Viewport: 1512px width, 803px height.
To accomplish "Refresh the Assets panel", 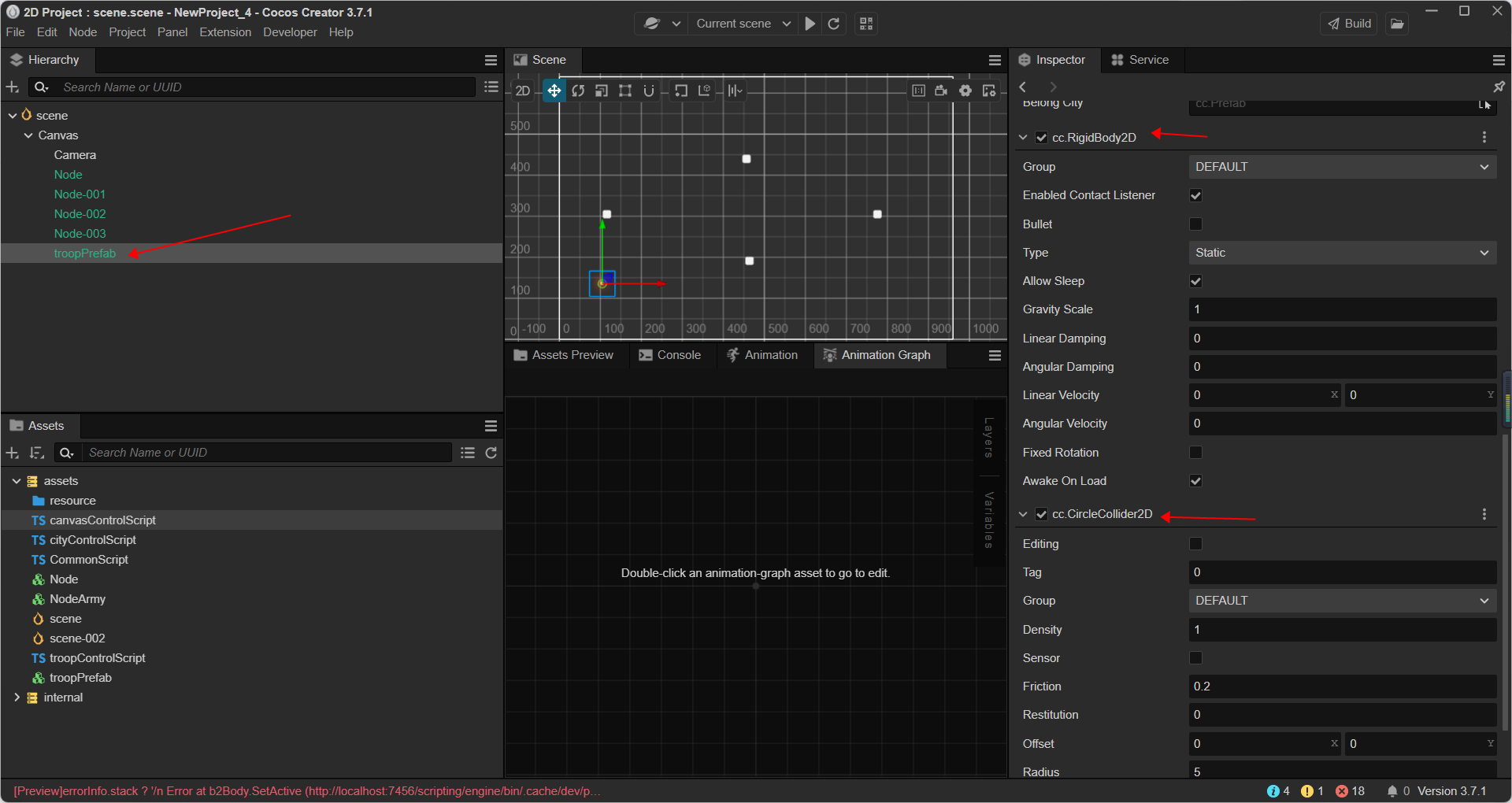I will 491,453.
